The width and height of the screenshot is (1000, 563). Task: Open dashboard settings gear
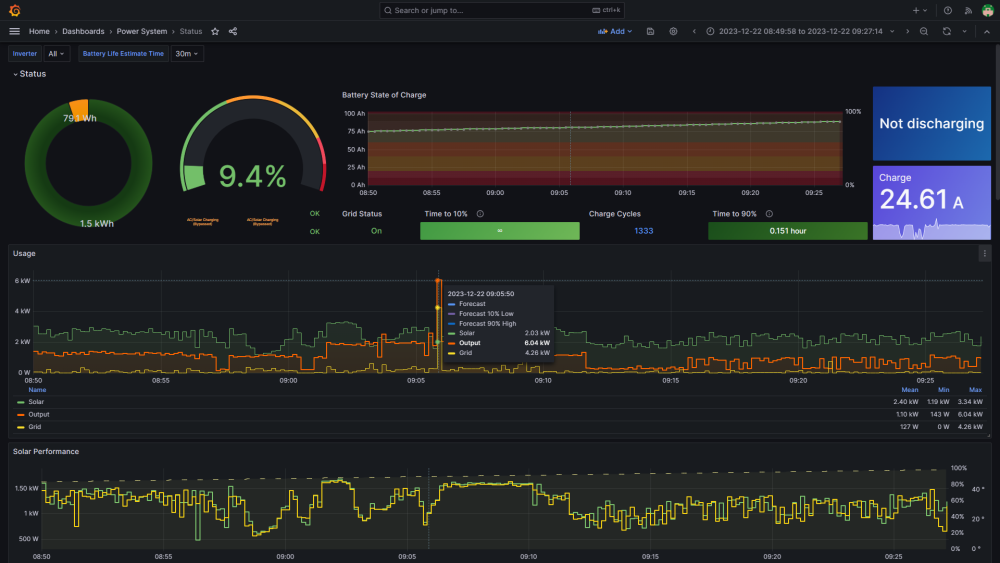(673, 31)
